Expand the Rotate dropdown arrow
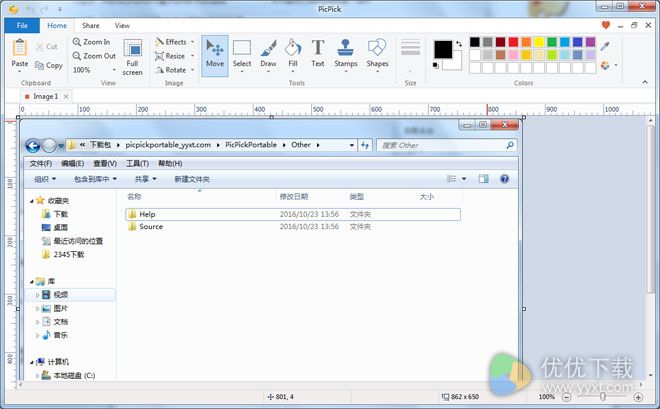 pyautogui.click(x=192, y=70)
